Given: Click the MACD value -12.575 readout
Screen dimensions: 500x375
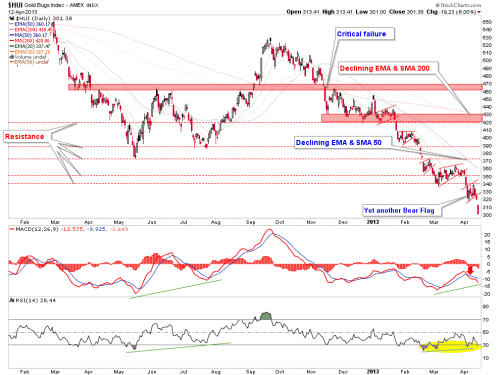Looking at the screenshot, I should [72, 229].
